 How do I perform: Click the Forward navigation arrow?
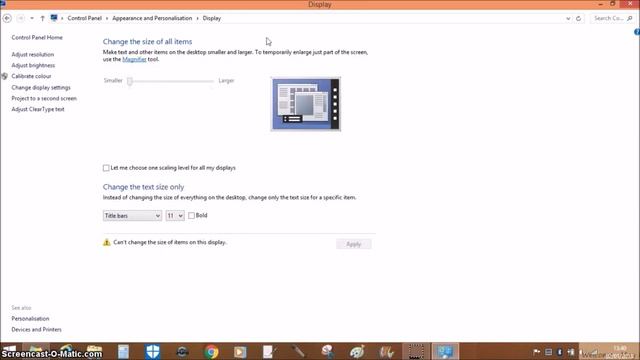click(20, 18)
